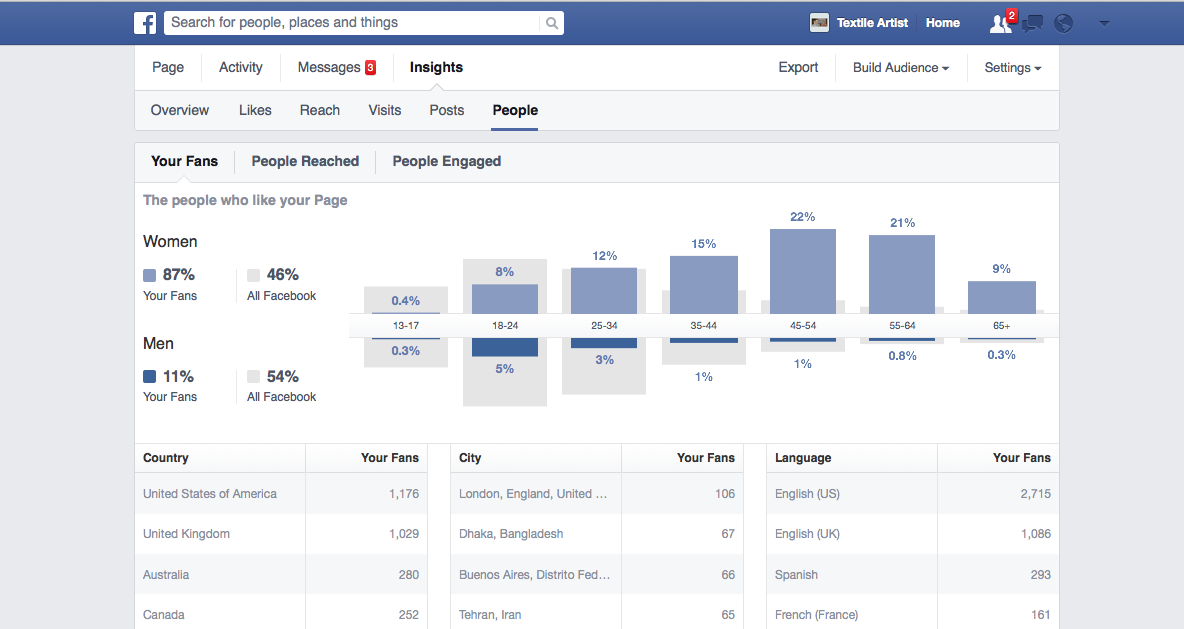Click the Men 54% All Facebook swatch

(x=254, y=376)
